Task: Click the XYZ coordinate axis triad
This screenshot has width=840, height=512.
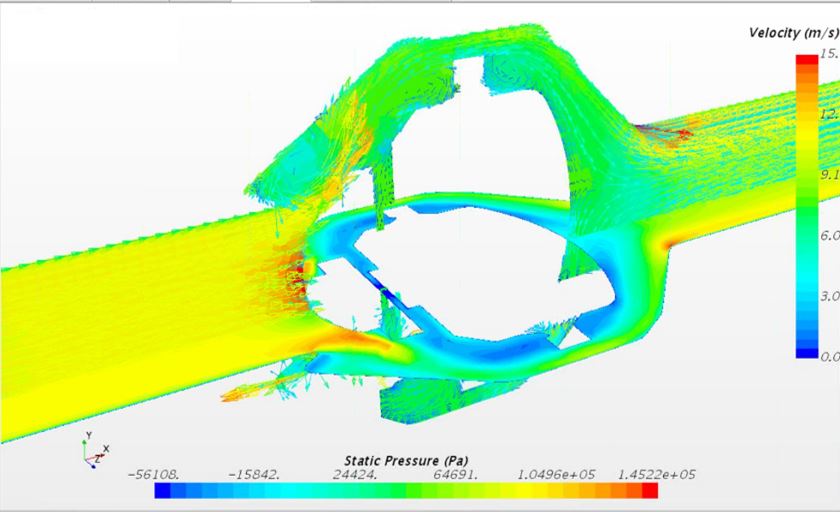Action: pos(95,450)
